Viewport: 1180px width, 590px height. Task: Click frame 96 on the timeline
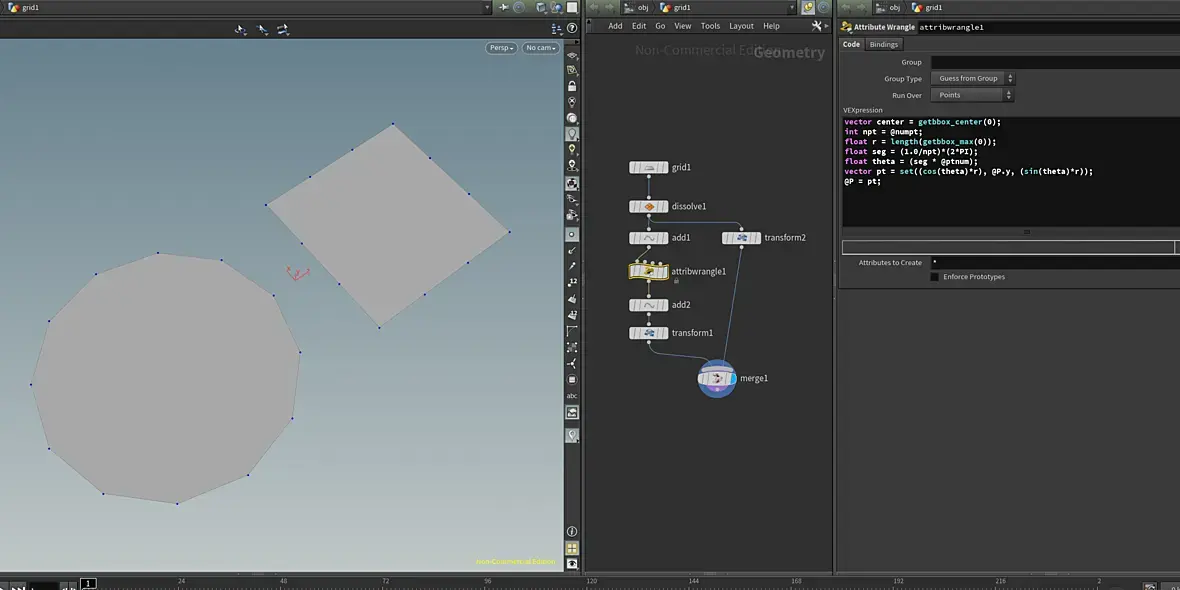pyautogui.click(x=488, y=581)
